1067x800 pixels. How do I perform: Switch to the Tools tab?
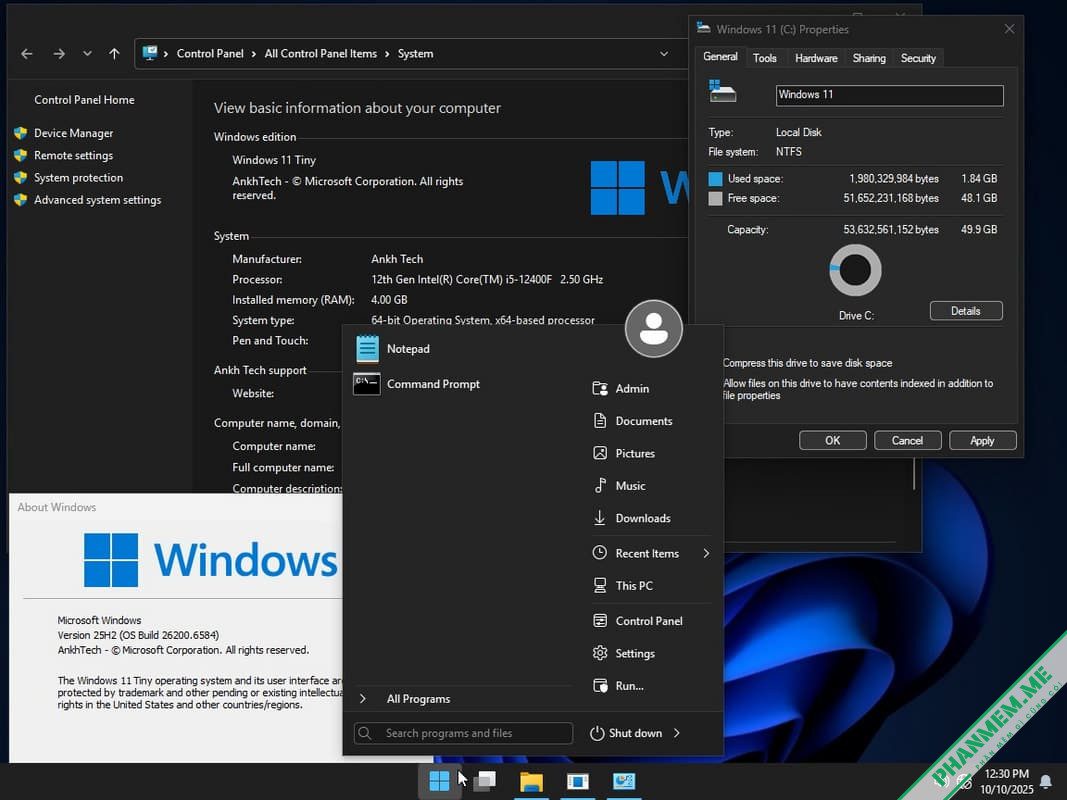click(x=764, y=59)
